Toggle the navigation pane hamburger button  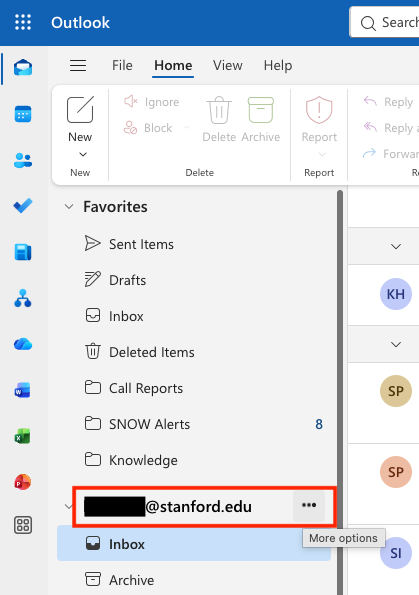pos(78,65)
